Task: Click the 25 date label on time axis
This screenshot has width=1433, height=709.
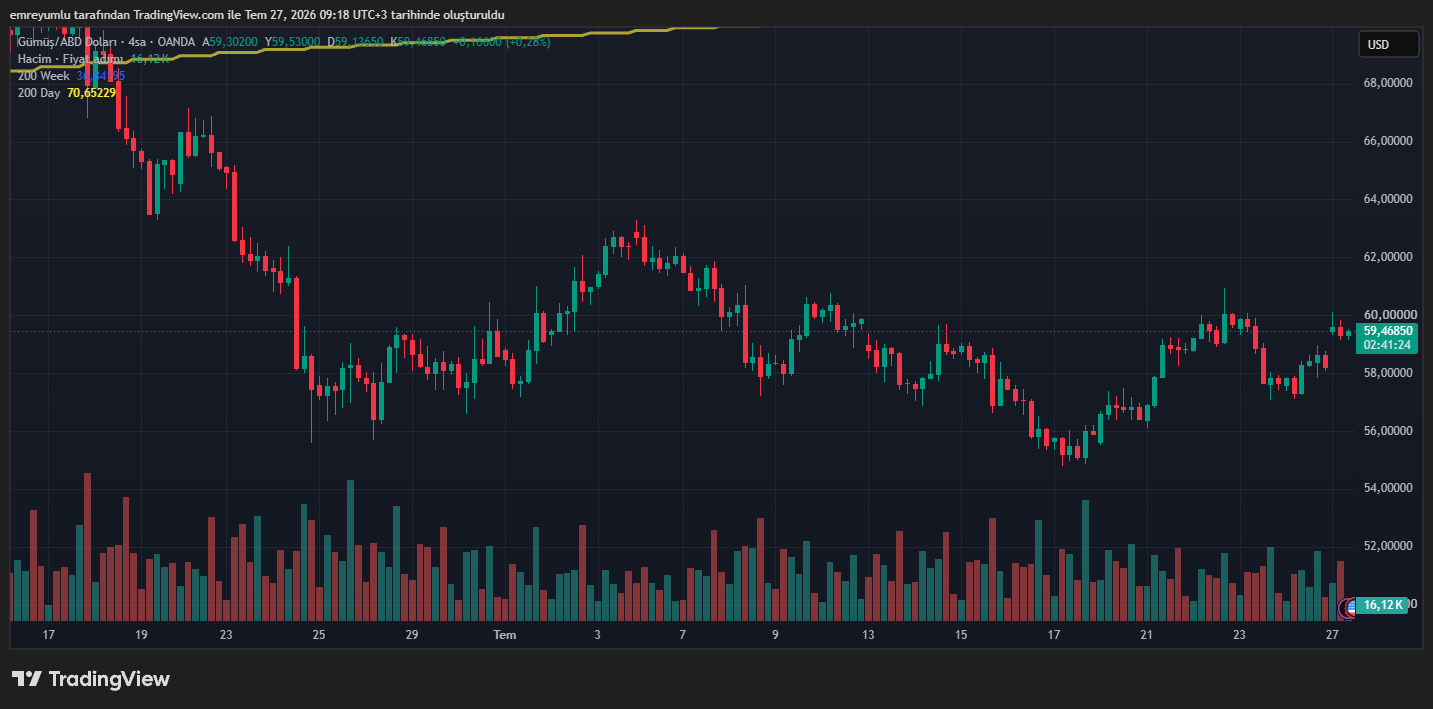Action: pos(319,635)
